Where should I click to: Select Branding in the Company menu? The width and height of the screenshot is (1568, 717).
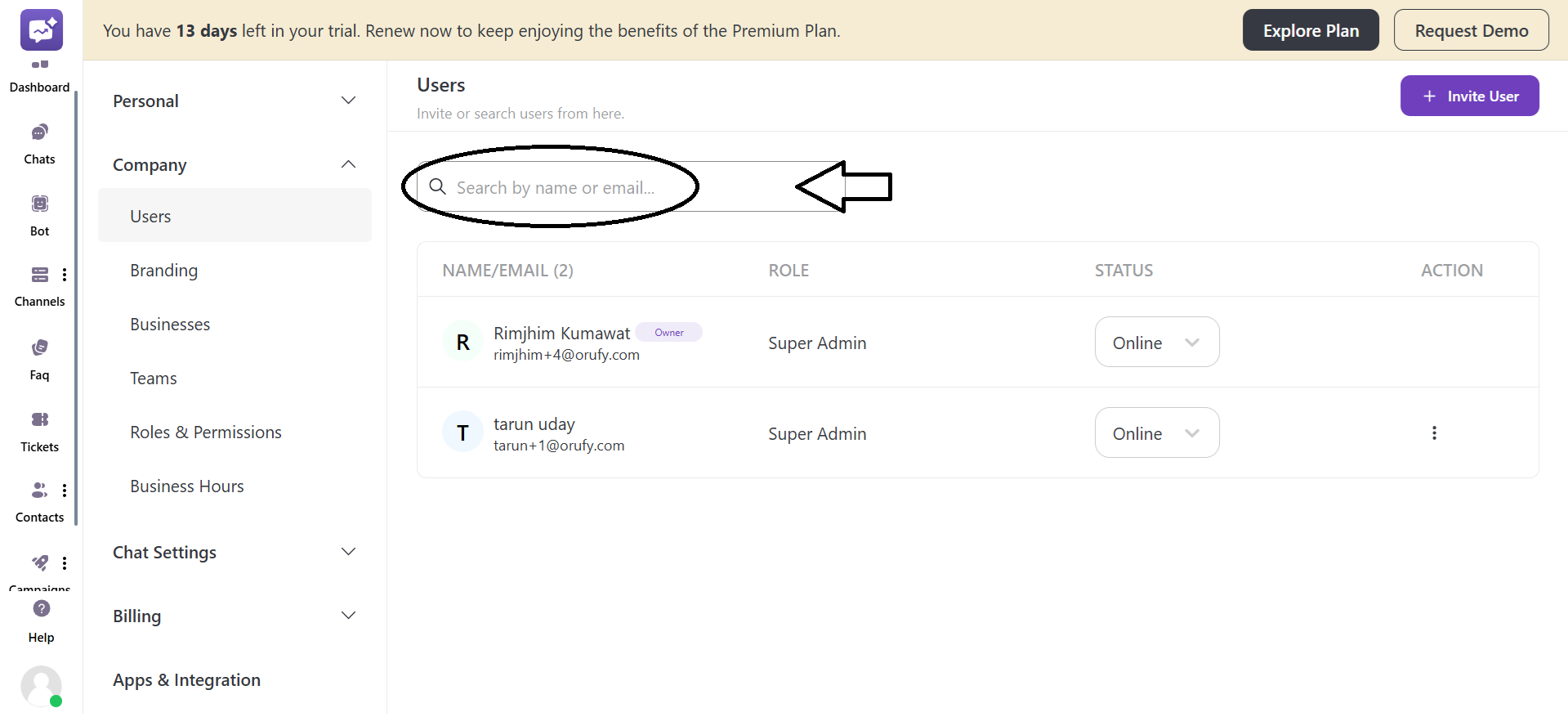[163, 271]
